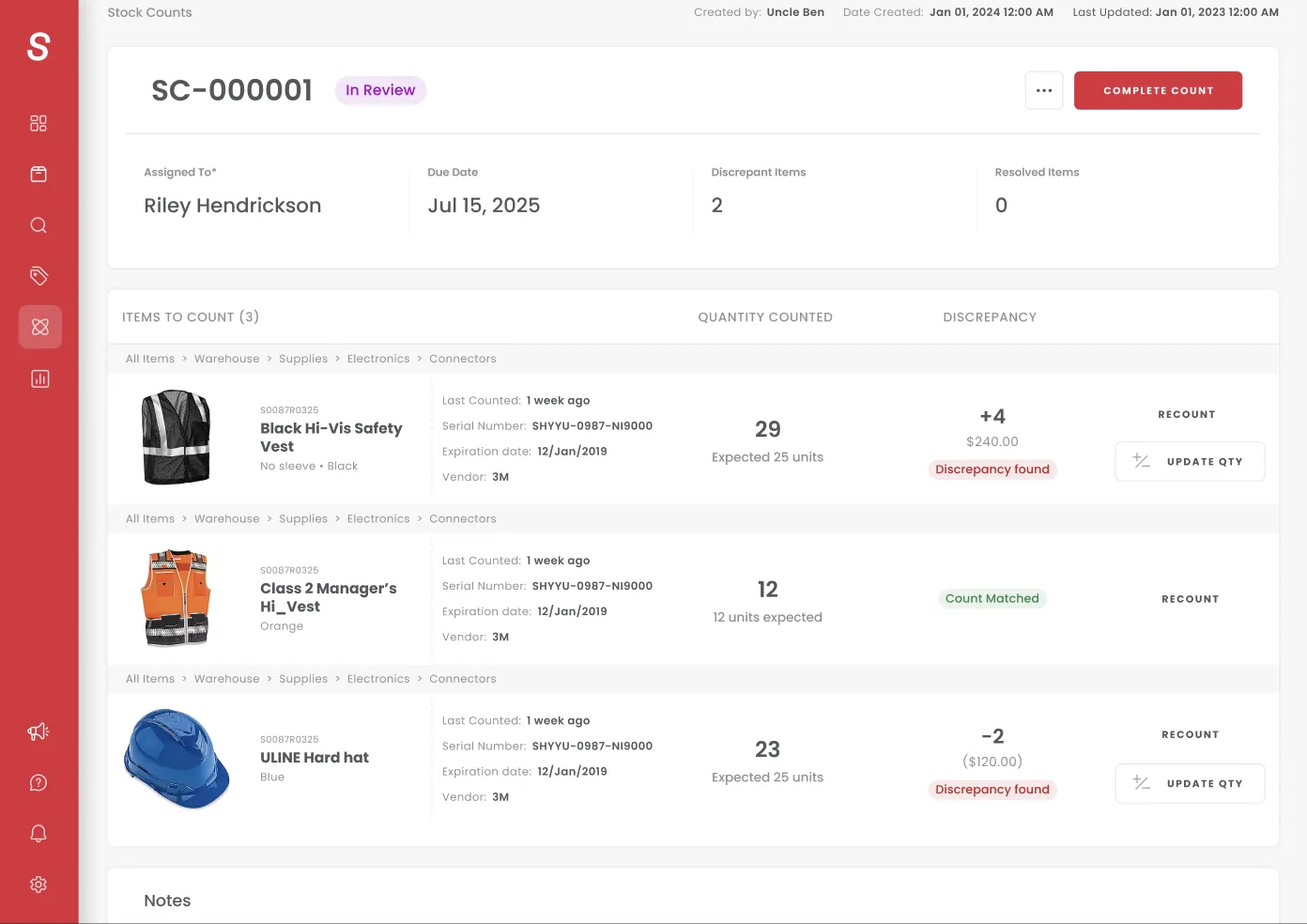
Task: Recount the ULINE Hard hat
Action: 1190,734
